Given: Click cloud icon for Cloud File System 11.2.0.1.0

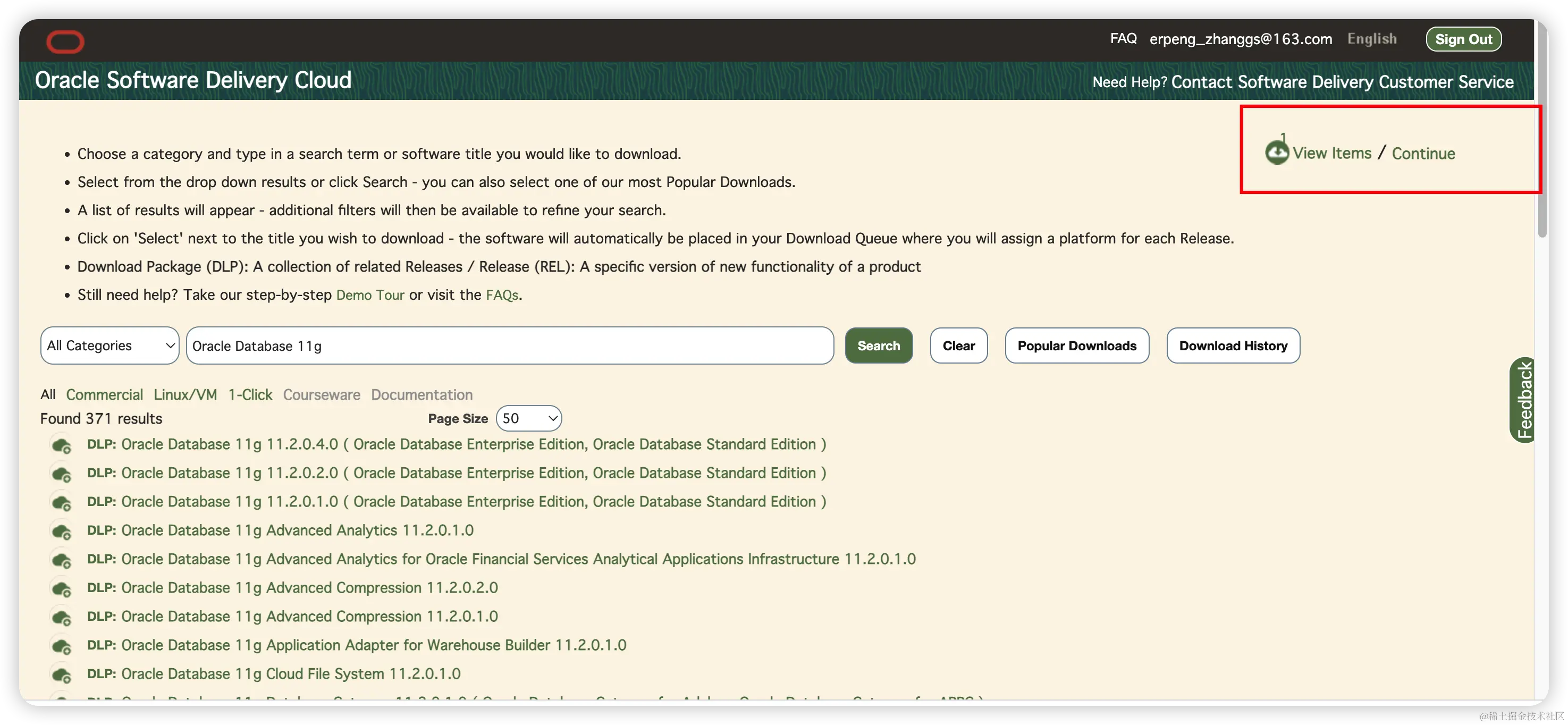Looking at the screenshot, I should pos(62,675).
